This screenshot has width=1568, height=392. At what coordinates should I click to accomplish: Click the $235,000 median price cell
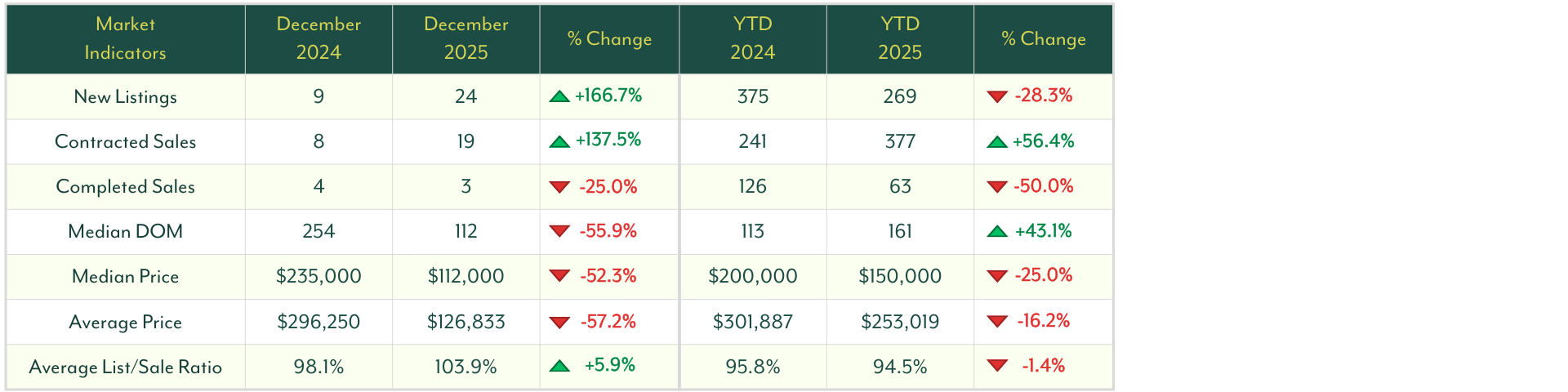pyautogui.click(x=318, y=276)
